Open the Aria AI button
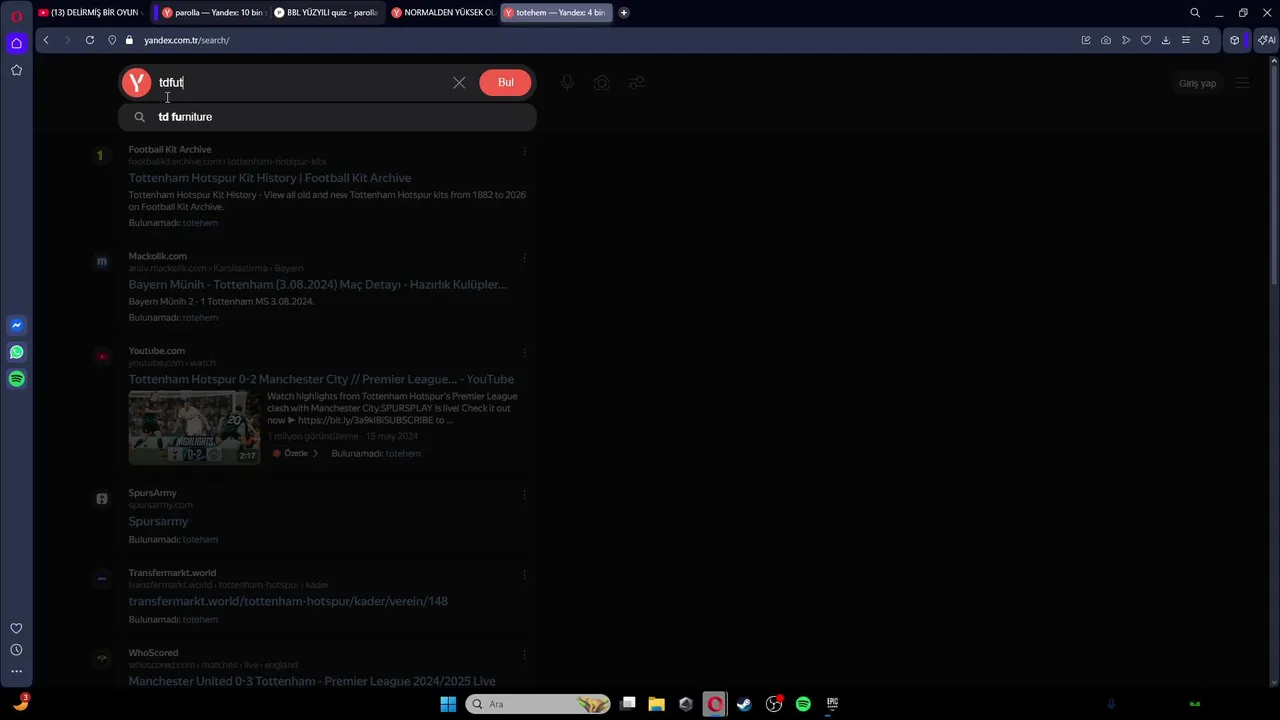 pos(1266,40)
